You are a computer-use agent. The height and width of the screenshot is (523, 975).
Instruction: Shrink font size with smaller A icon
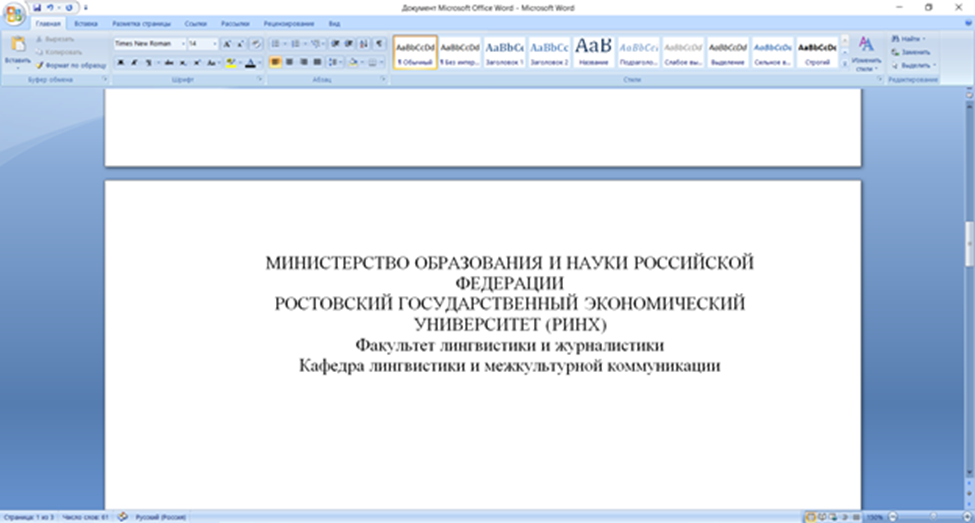(240, 44)
